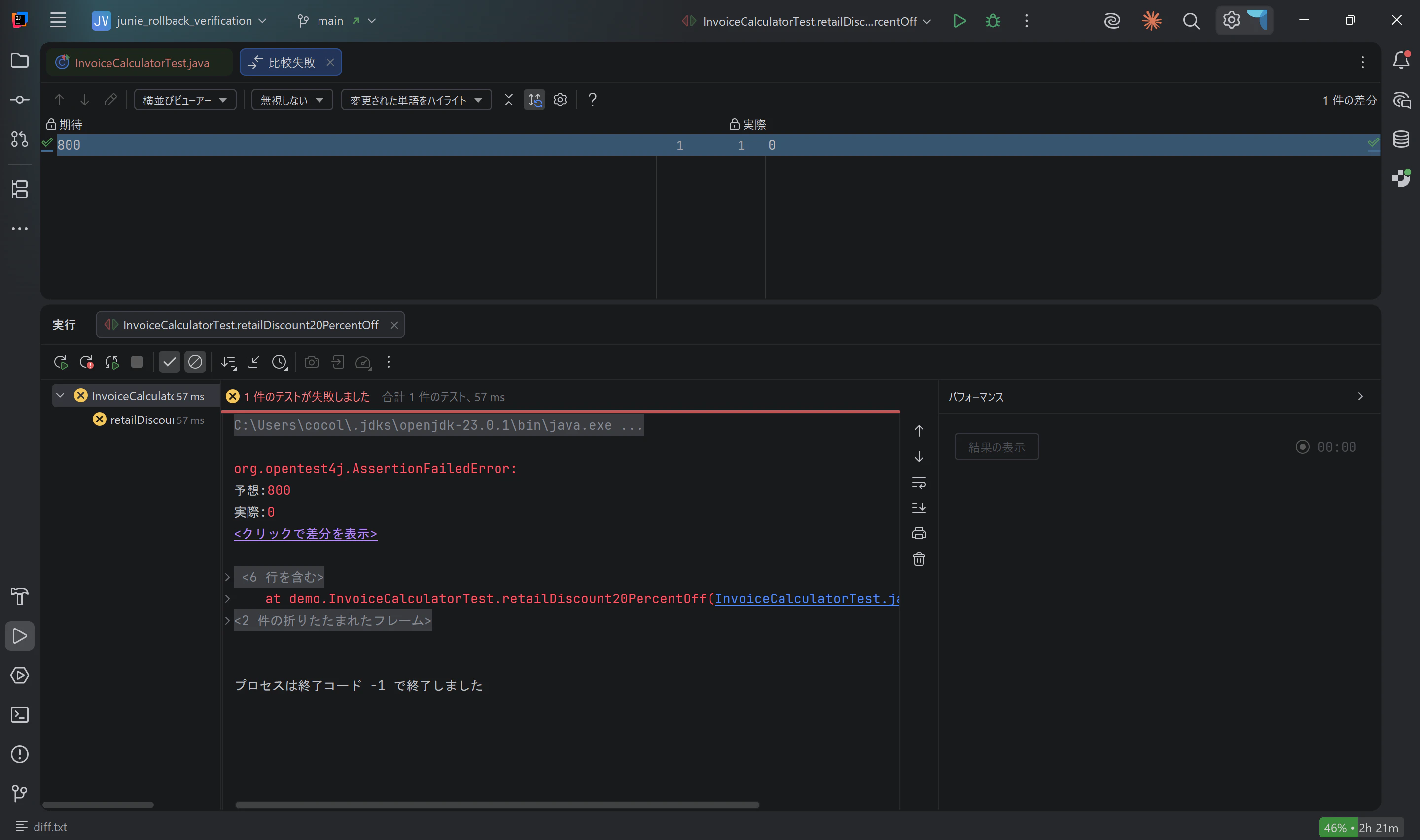
Task: Debug the current test configuration
Action: tap(993, 21)
